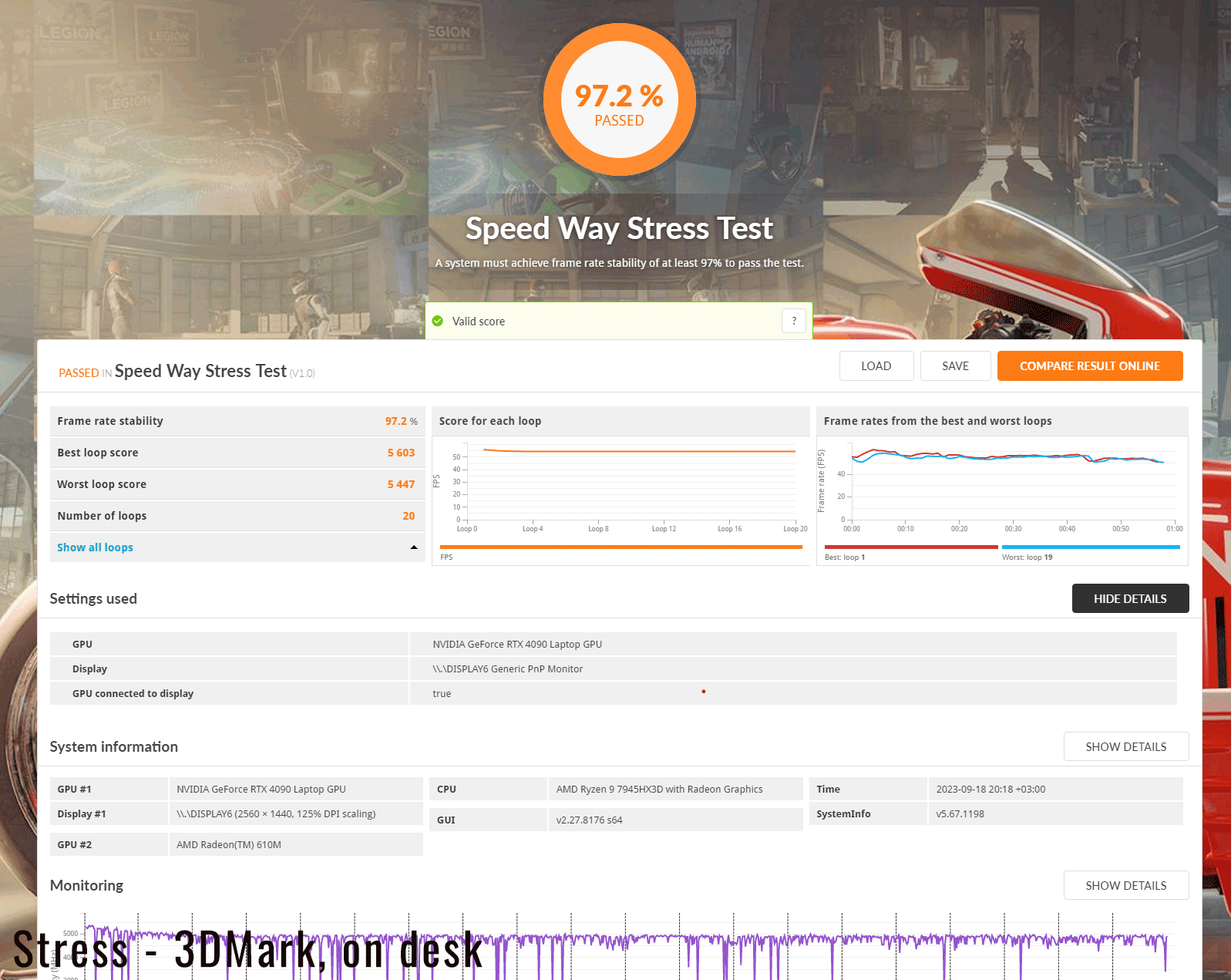
Task: Click the LOAD button
Action: click(876, 366)
